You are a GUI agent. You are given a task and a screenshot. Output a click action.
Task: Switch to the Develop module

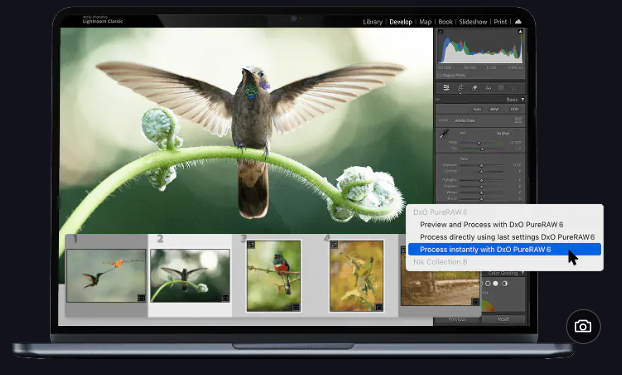click(x=401, y=22)
